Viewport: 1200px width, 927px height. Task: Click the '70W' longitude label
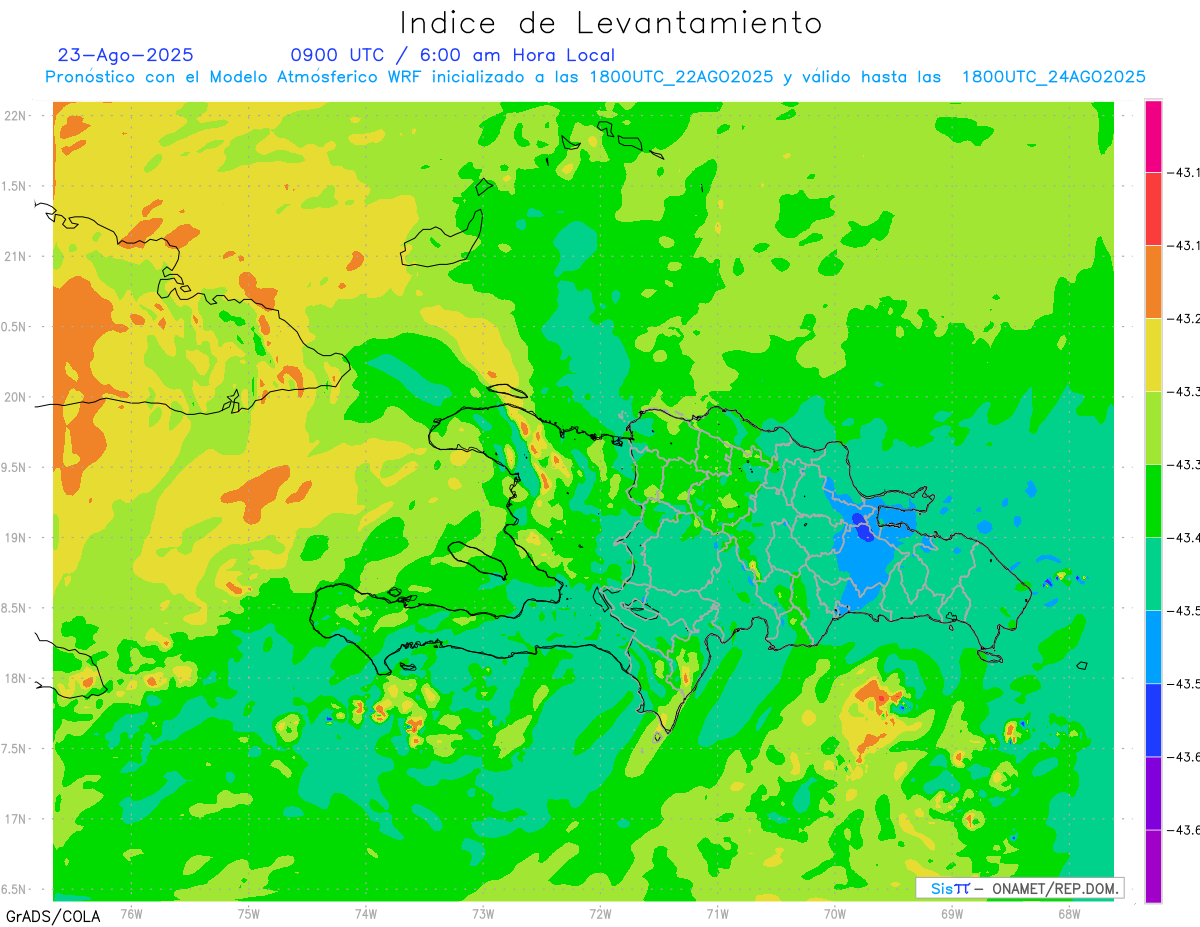(835, 913)
